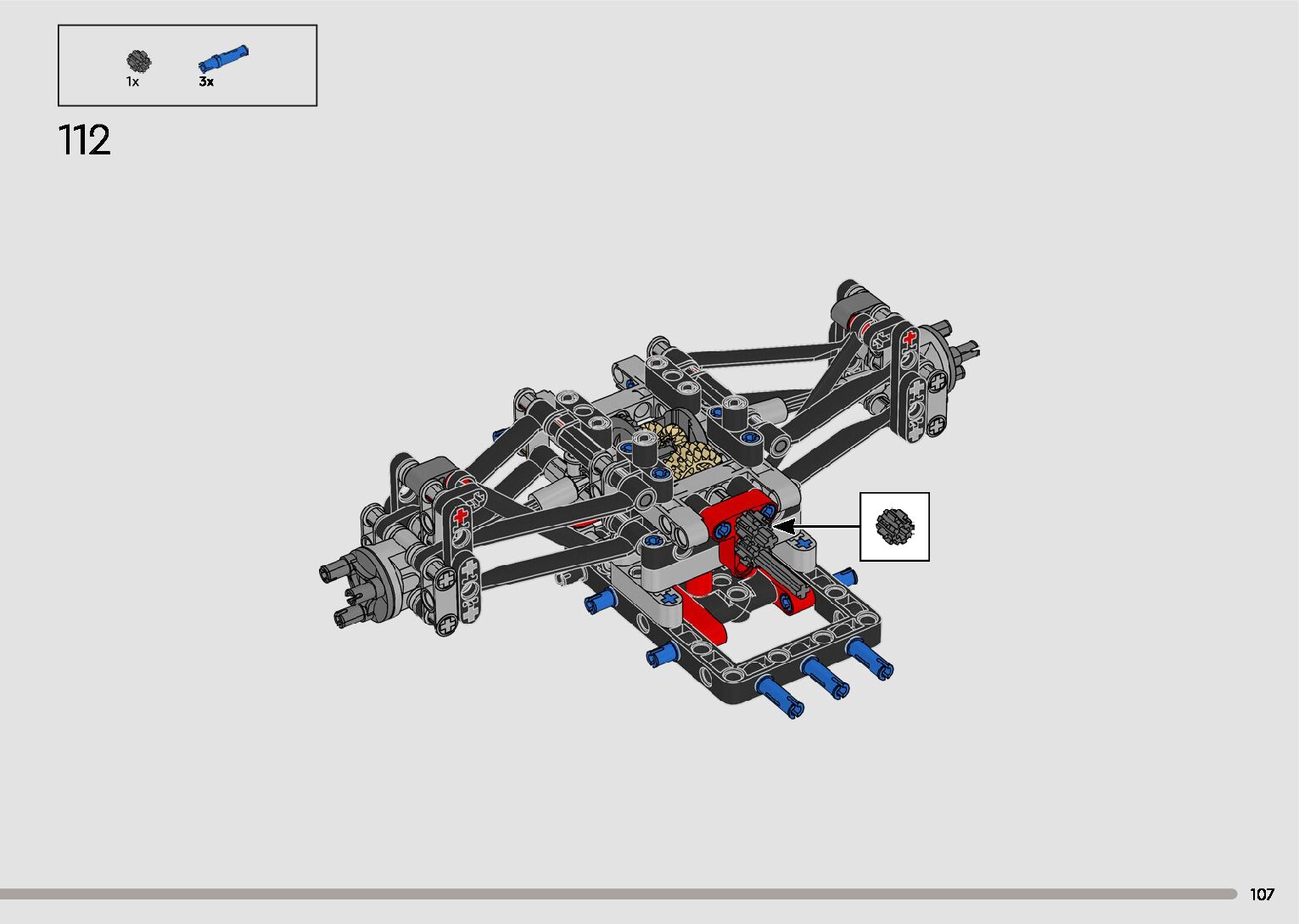Click the dark gear mounted on the axle
Image resolution: width=1299 pixels, height=924 pixels.
pos(750,535)
